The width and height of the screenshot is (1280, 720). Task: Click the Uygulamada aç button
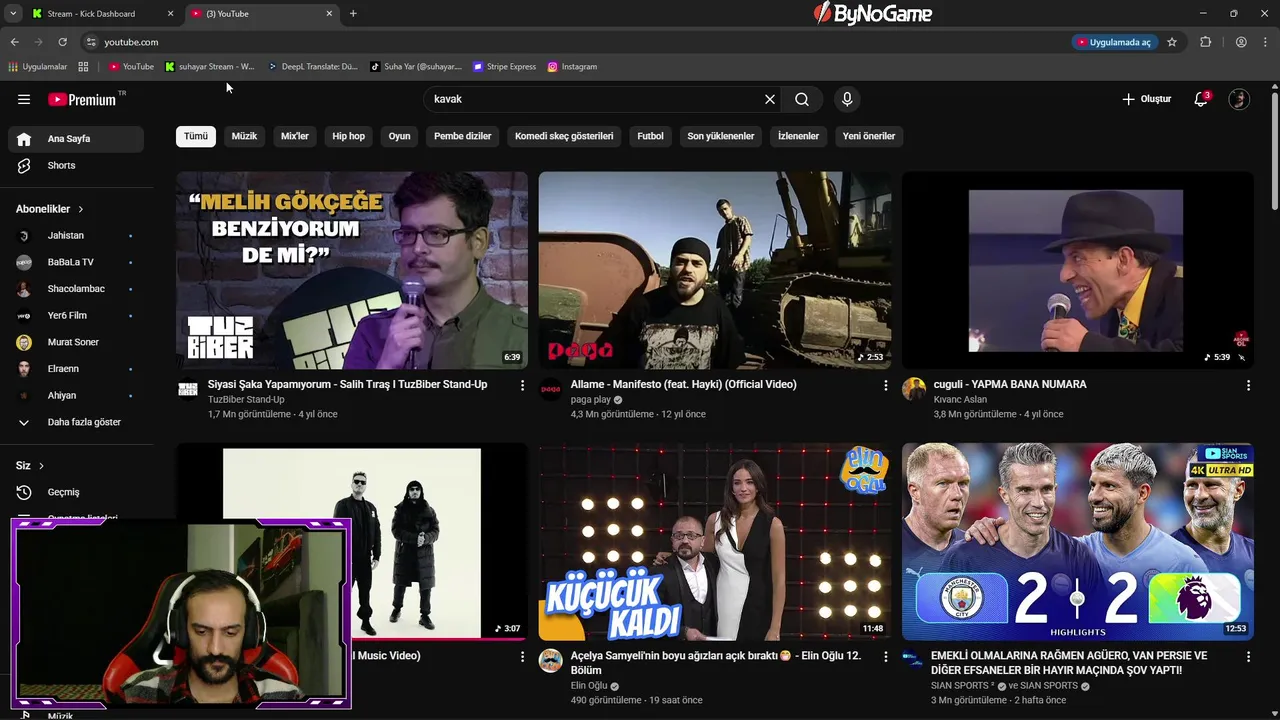(x=1114, y=42)
